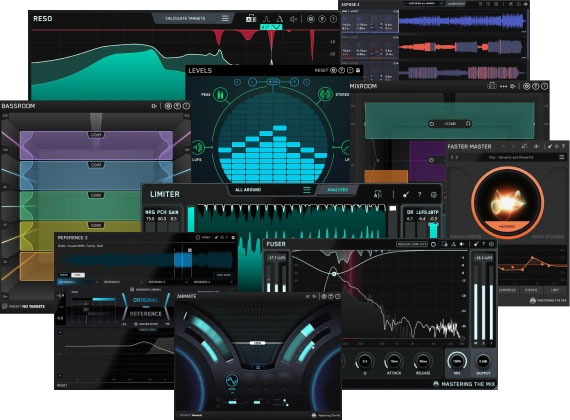Open MIXROOM settings icon
The image size is (570, 420).
coord(526,86)
